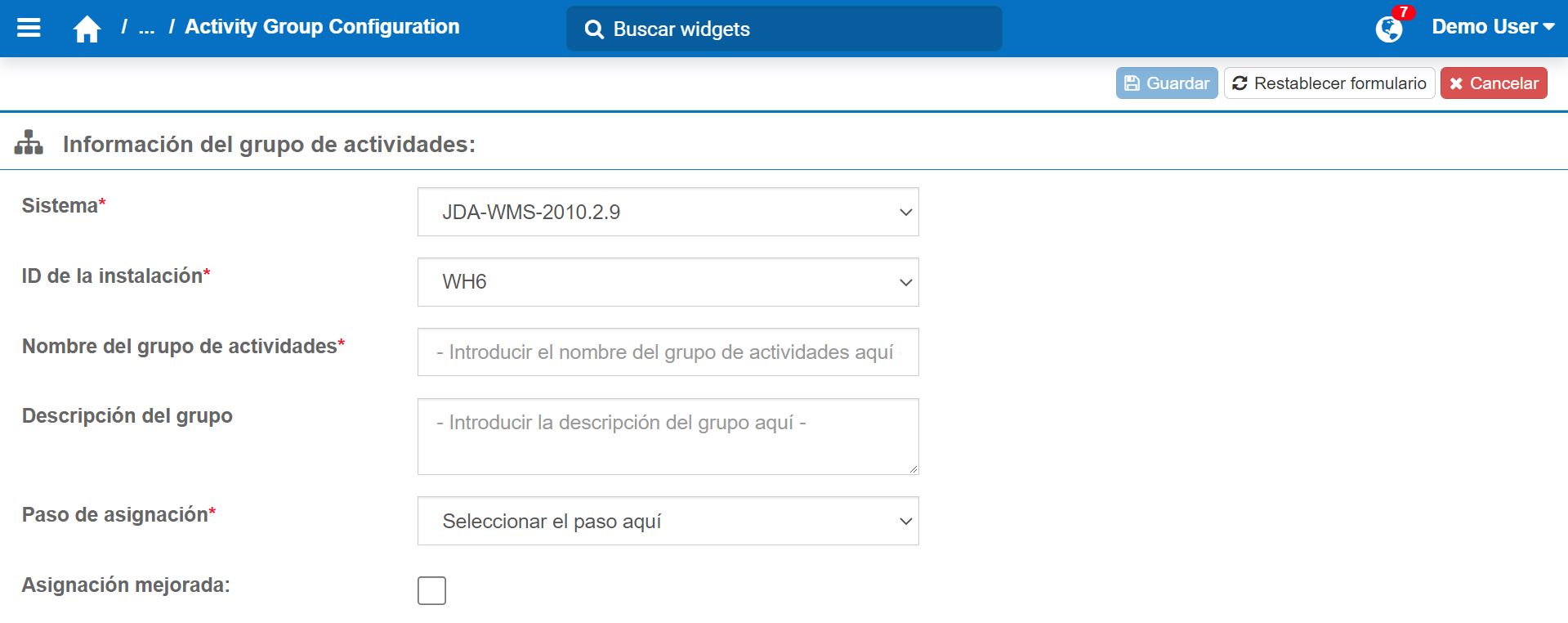Viewport: 1568px width, 623px height.
Task: Open the Paso de asignación dropdown
Action: (x=668, y=521)
